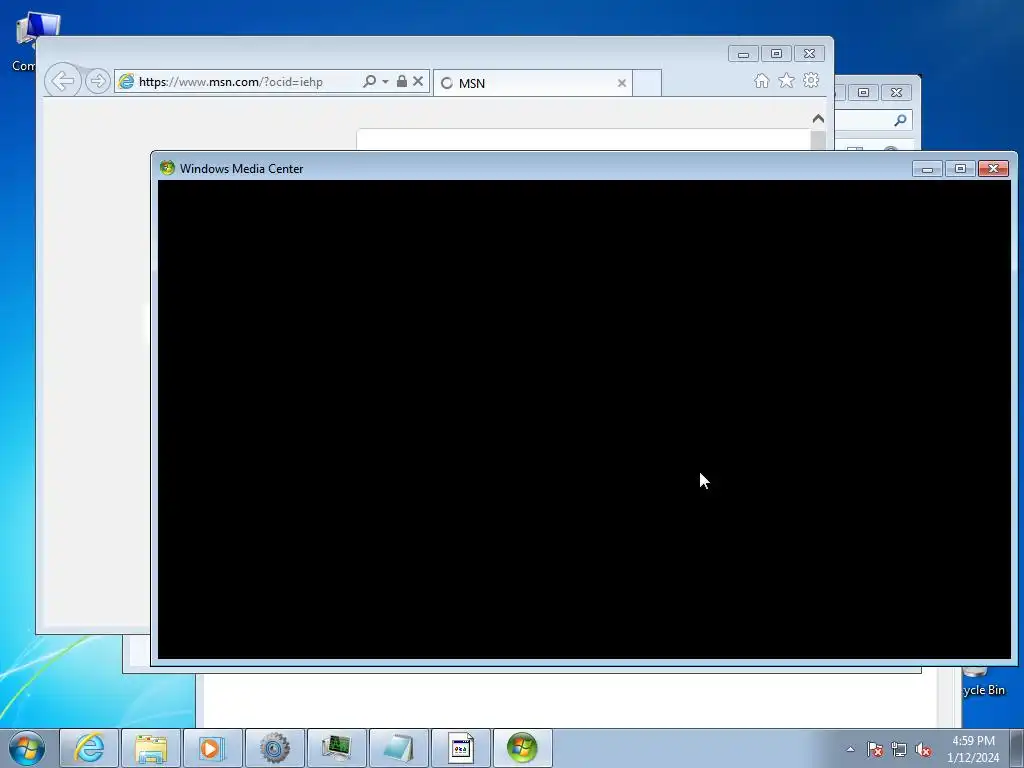Click the green monitor icon in taskbar
Image resolution: width=1024 pixels, height=768 pixels.
point(337,748)
